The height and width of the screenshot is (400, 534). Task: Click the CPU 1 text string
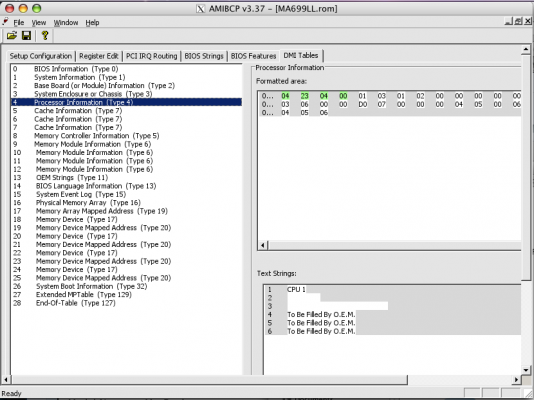point(296,289)
